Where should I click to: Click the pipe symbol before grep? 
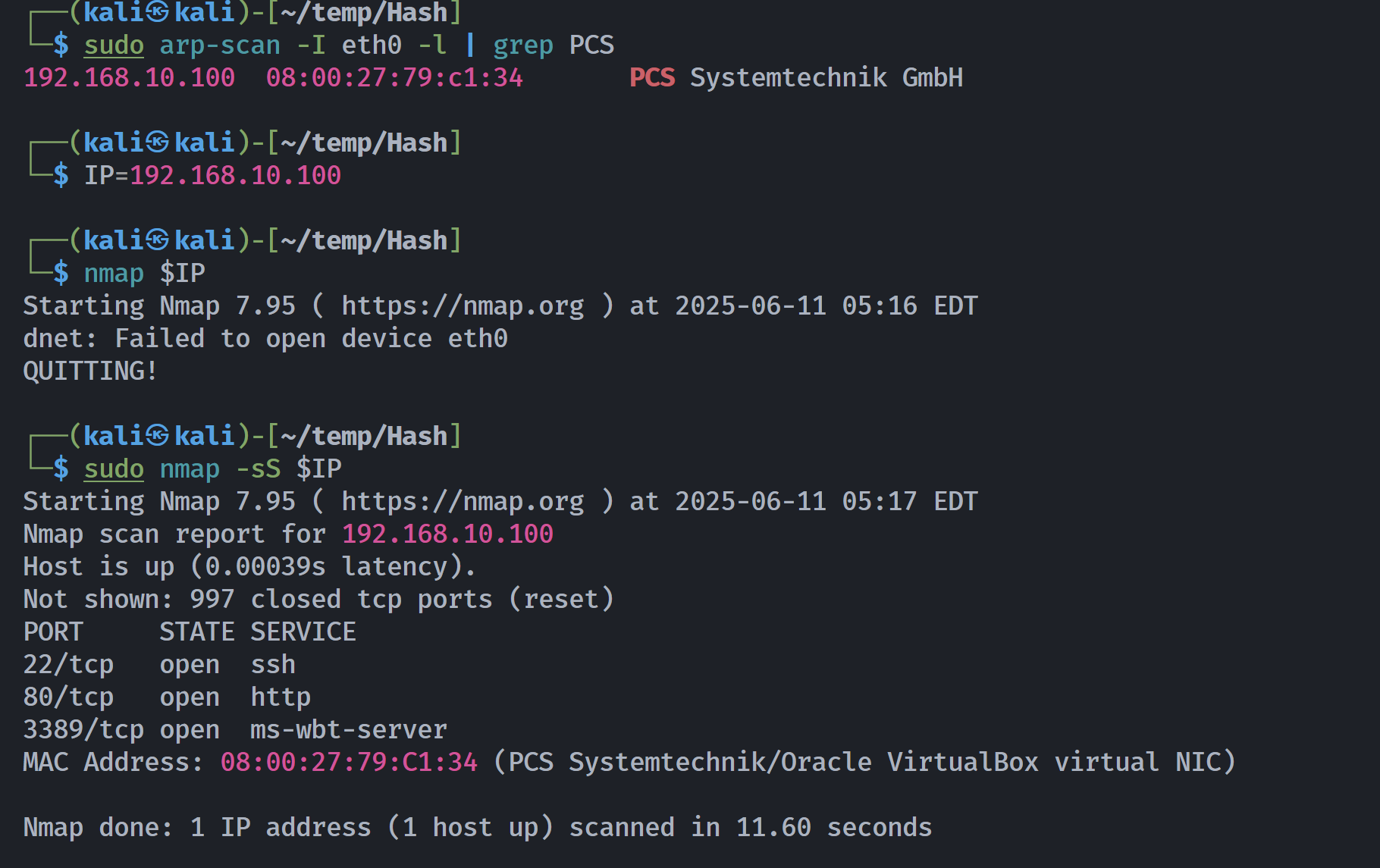pos(470,45)
